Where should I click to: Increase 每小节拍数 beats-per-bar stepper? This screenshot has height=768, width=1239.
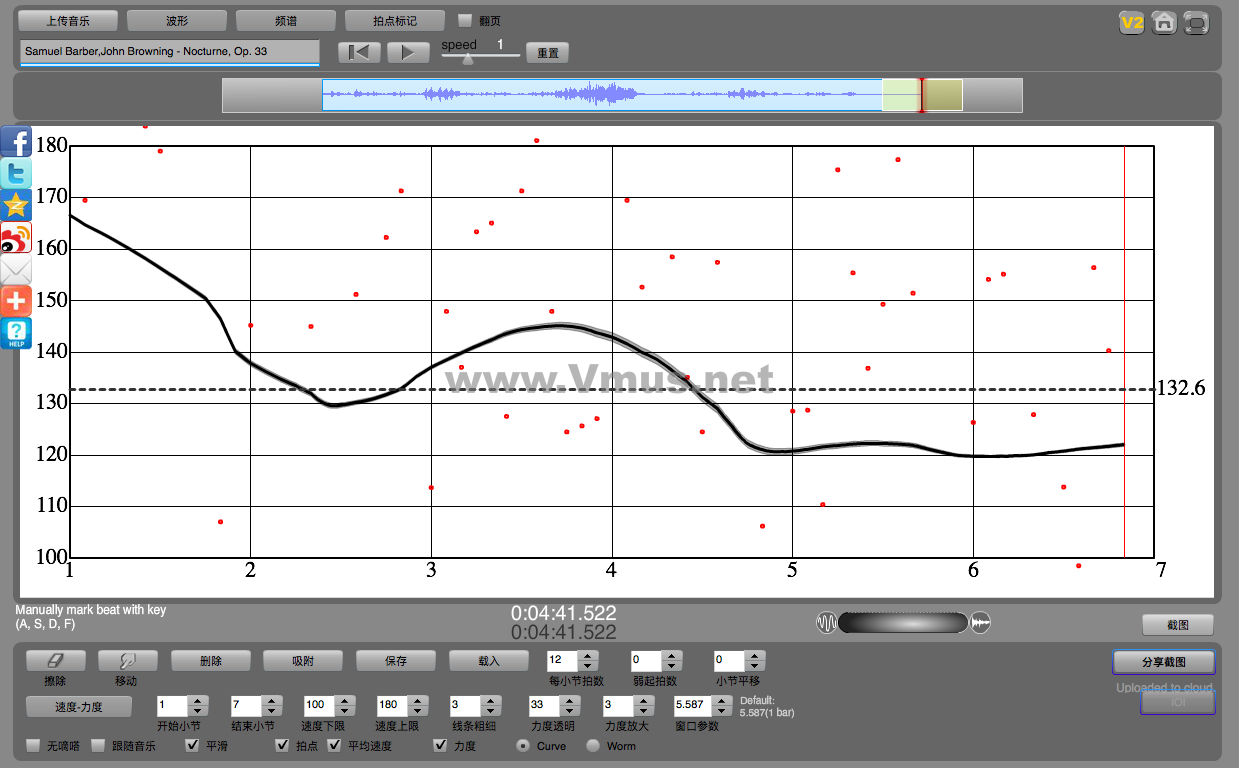(x=588, y=656)
